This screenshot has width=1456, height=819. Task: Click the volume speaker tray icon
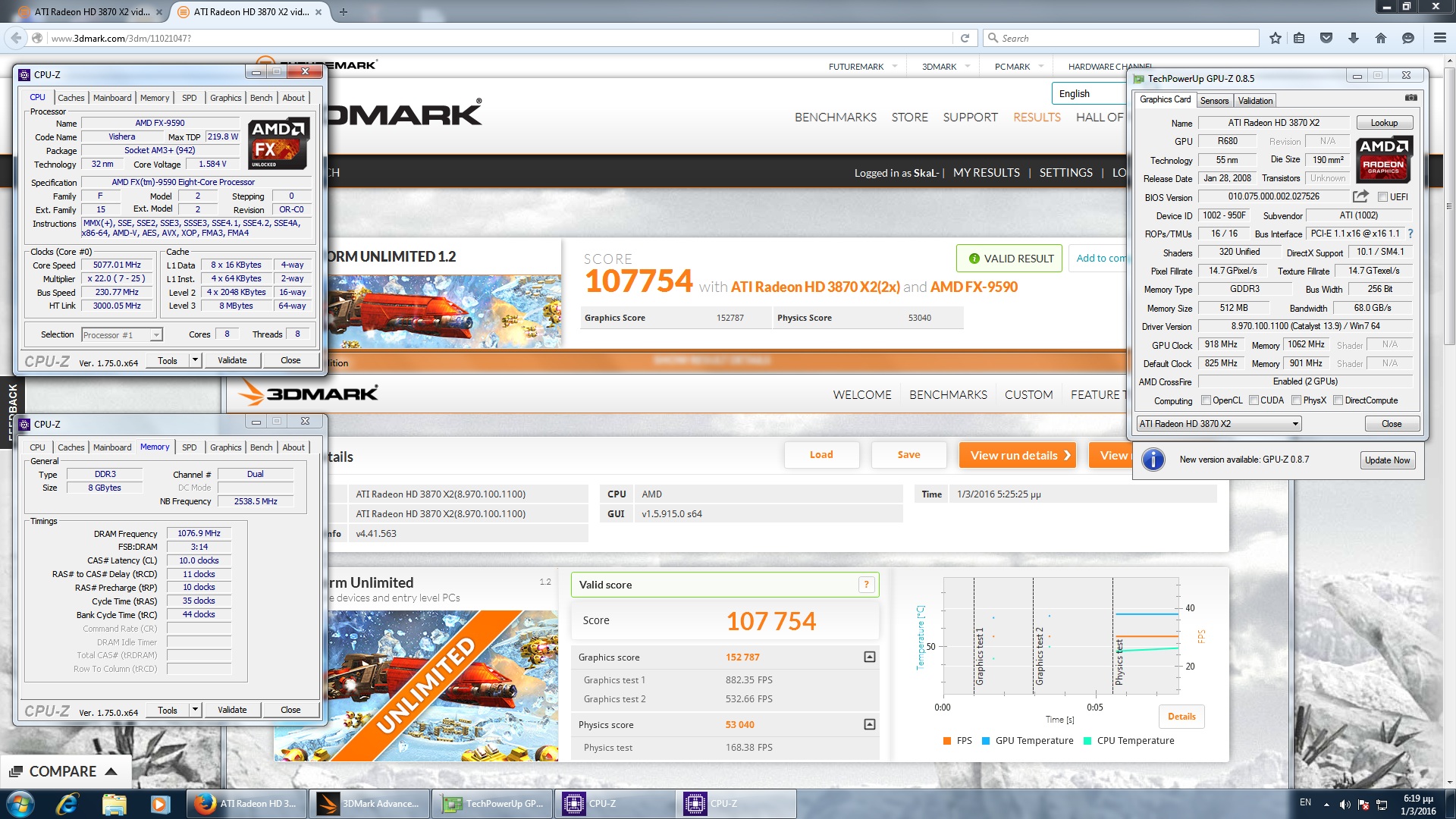(1345, 804)
